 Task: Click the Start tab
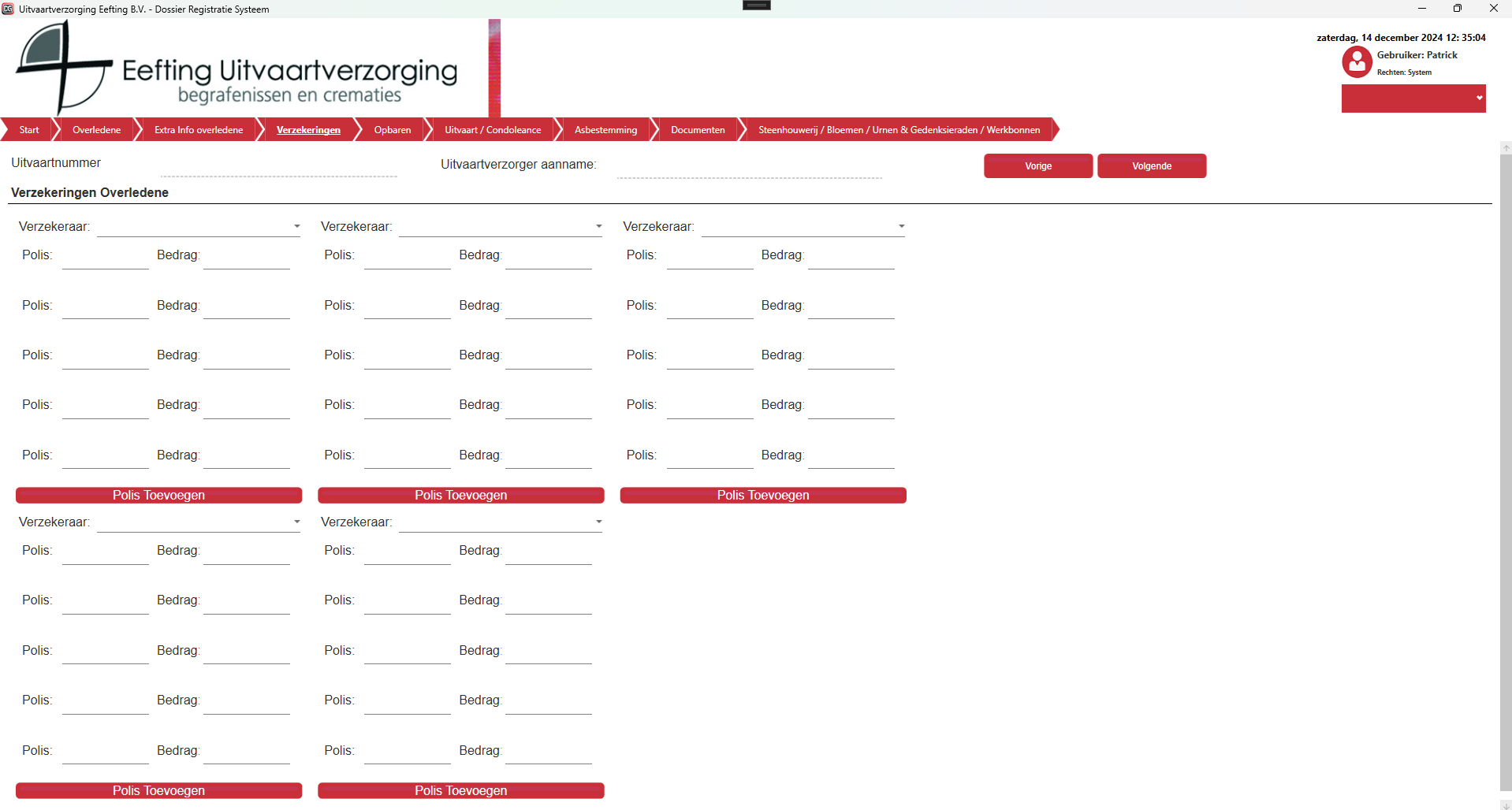(29, 130)
